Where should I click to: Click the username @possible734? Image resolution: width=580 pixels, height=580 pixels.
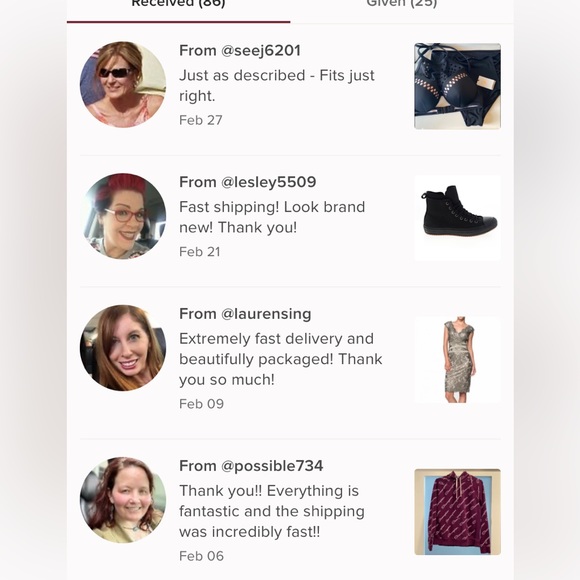click(272, 466)
